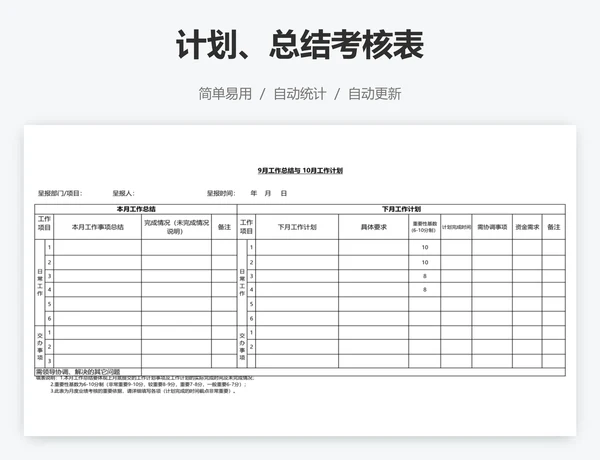Select the 本月工作事项总结 column header
Viewport: 600px width, 460px height.
click(98, 227)
